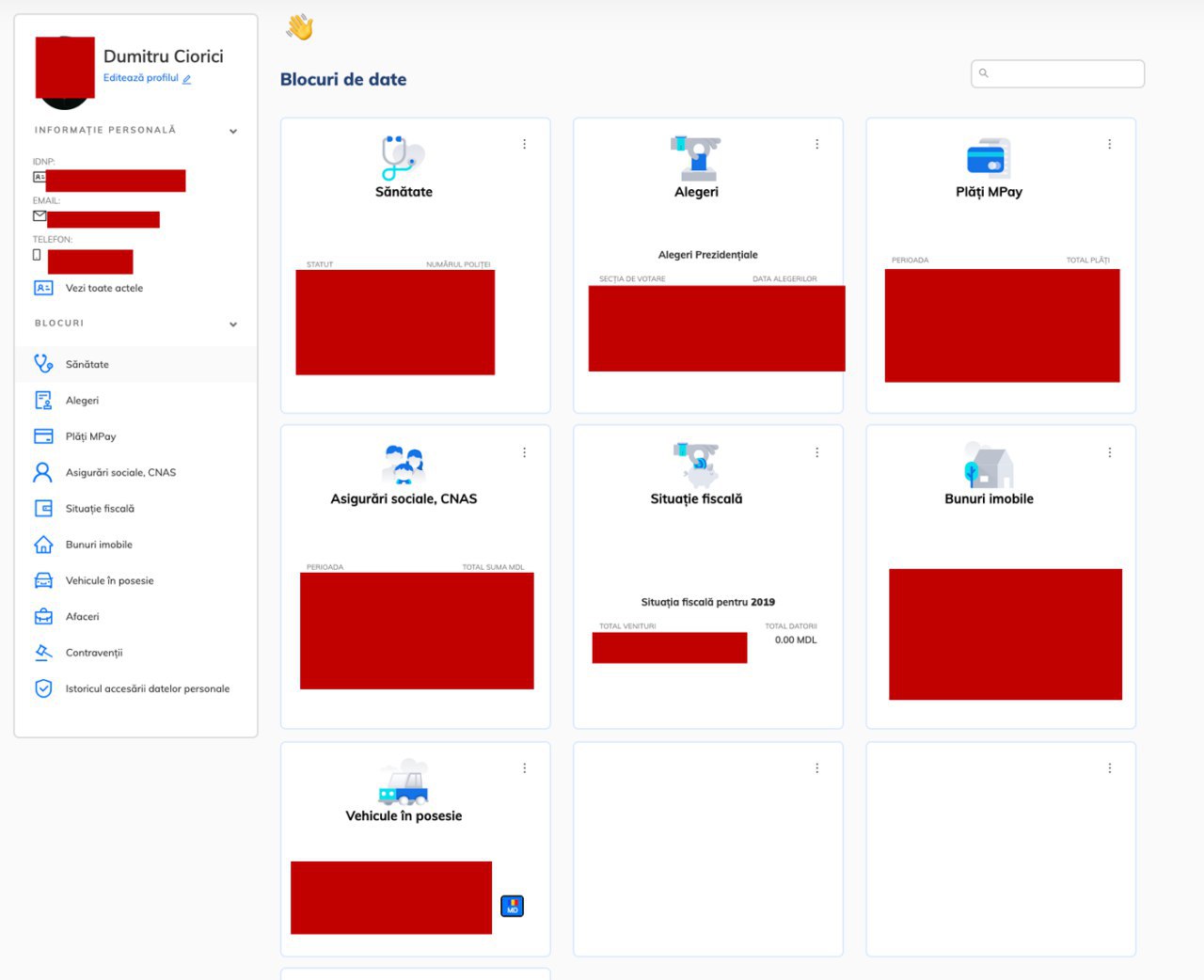Click the Dumitru Ciorici profile name

point(164,56)
